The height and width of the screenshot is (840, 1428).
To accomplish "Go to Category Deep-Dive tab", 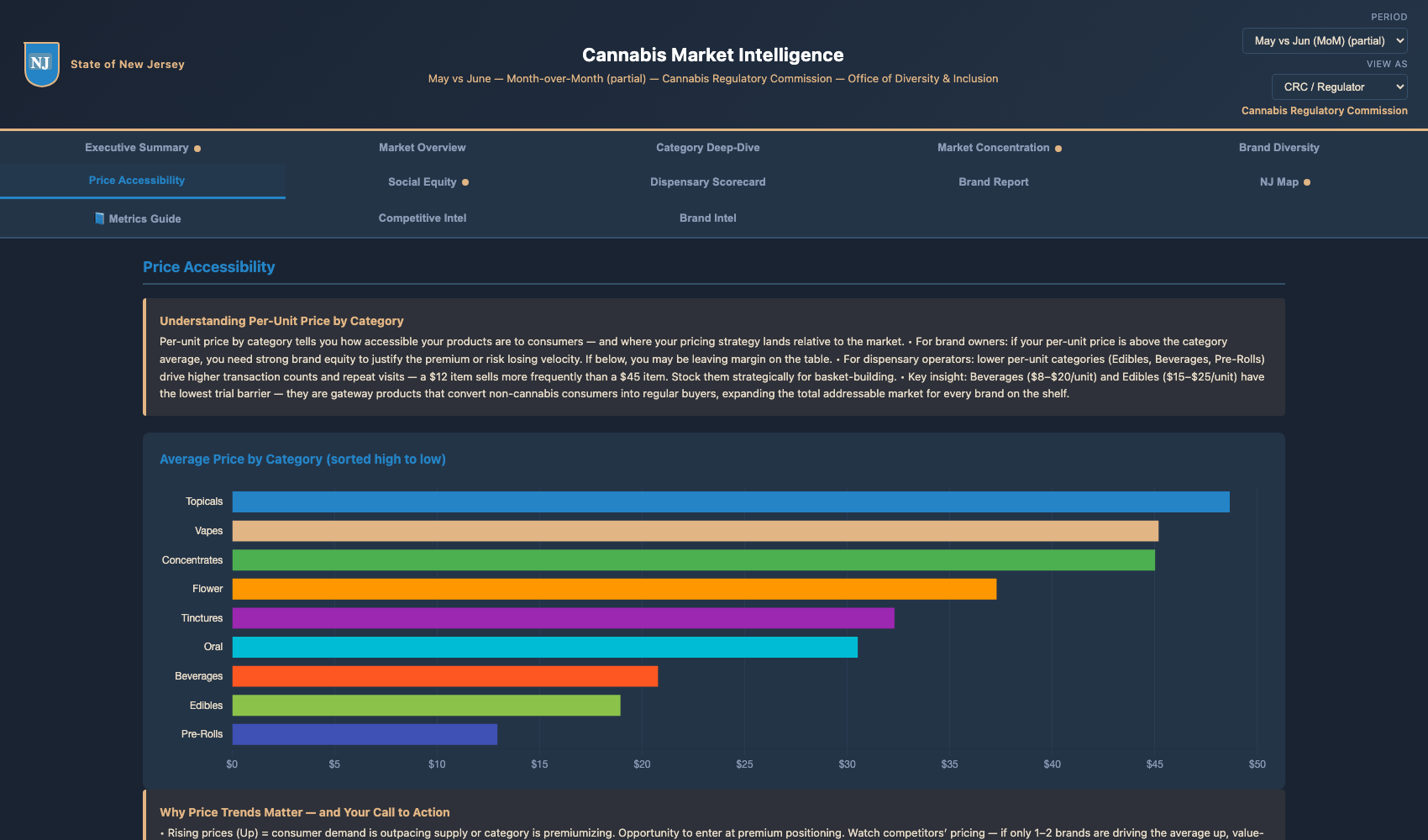I will 708,147.
